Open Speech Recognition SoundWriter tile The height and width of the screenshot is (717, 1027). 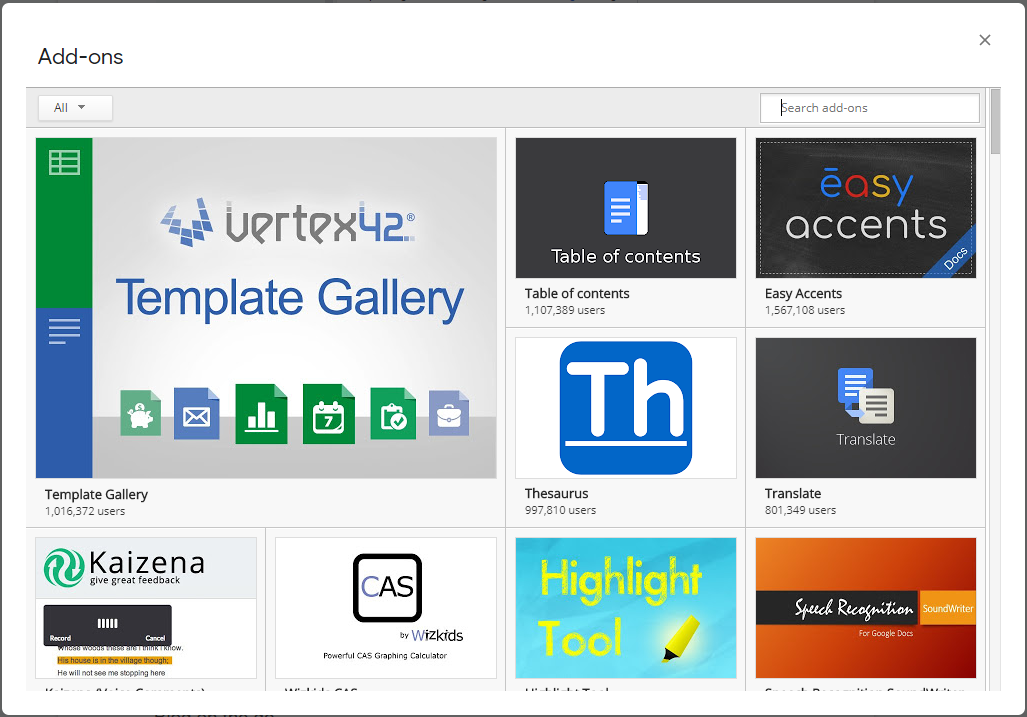click(865, 608)
